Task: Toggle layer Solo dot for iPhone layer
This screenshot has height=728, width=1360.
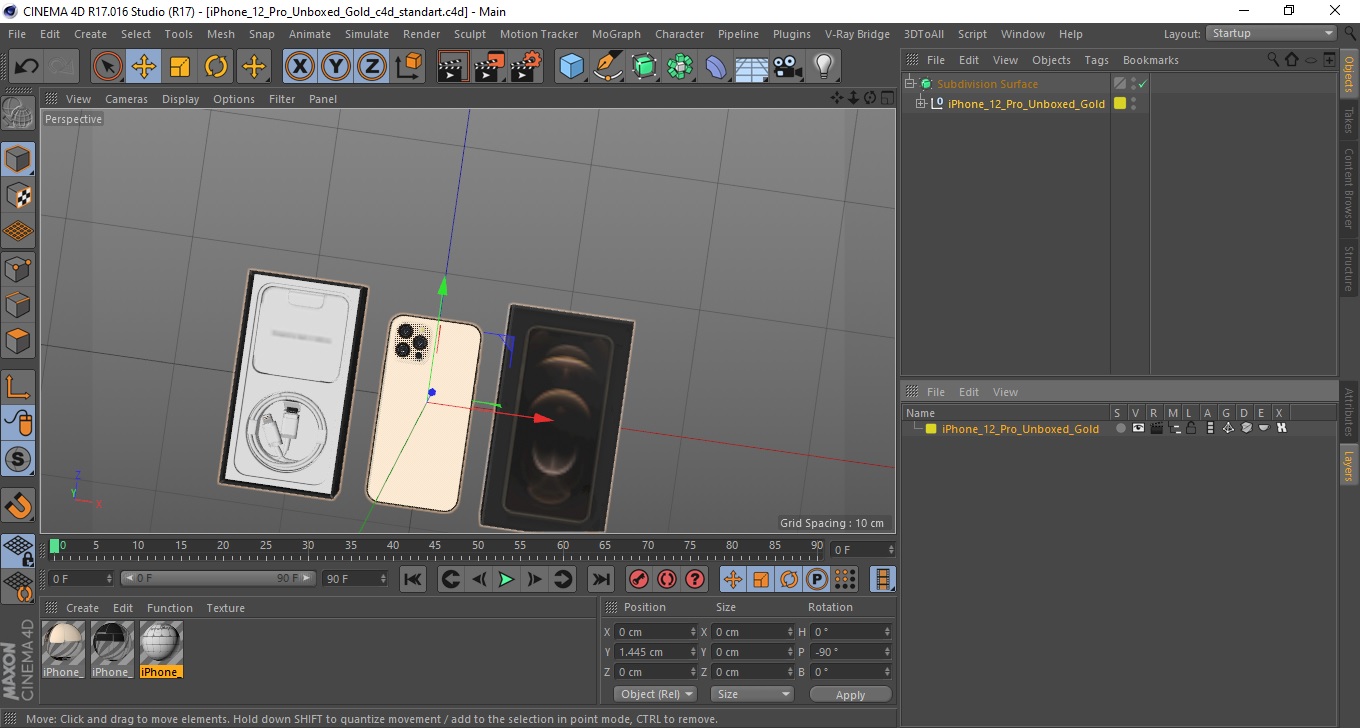Action: (x=1120, y=429)
